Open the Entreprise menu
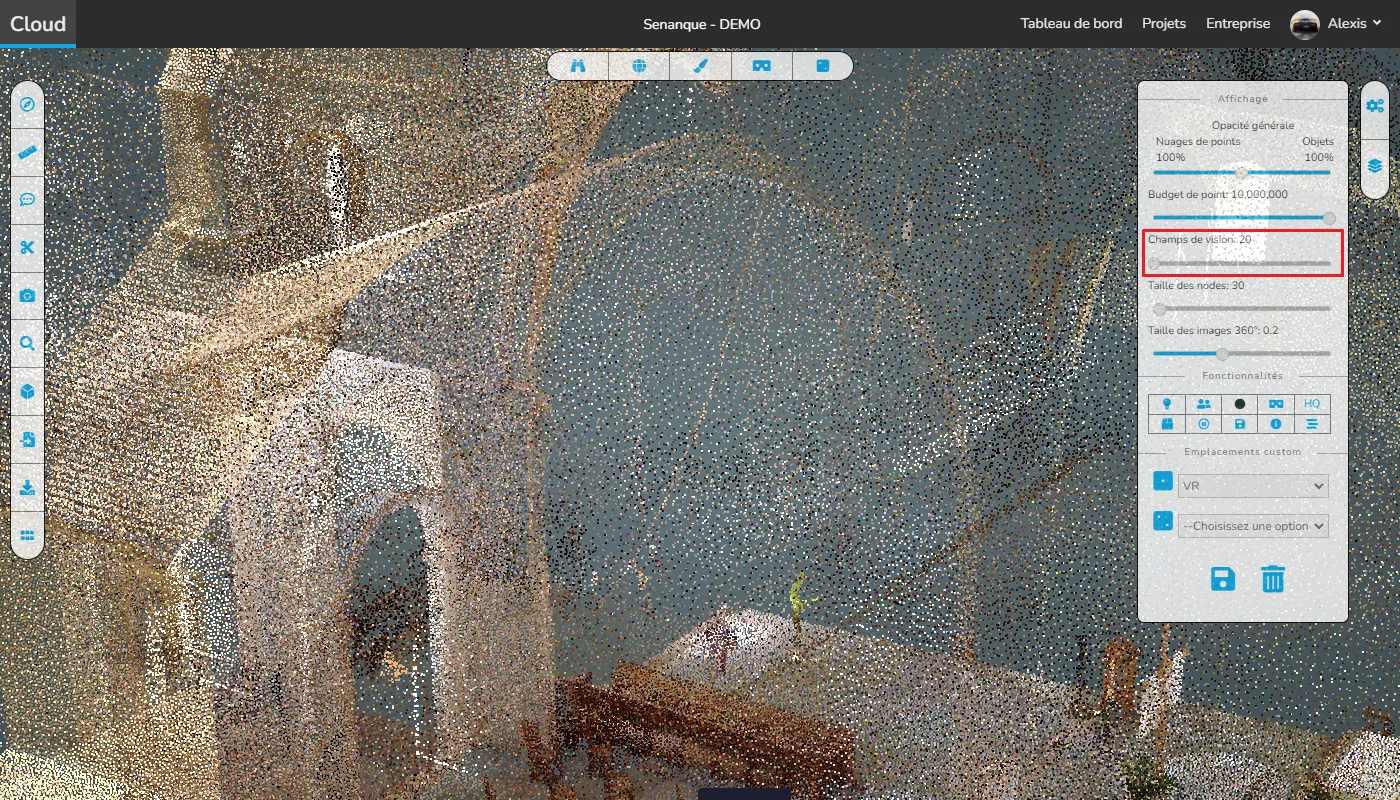The image size is (1400, 800). (x=1238, y=24)
